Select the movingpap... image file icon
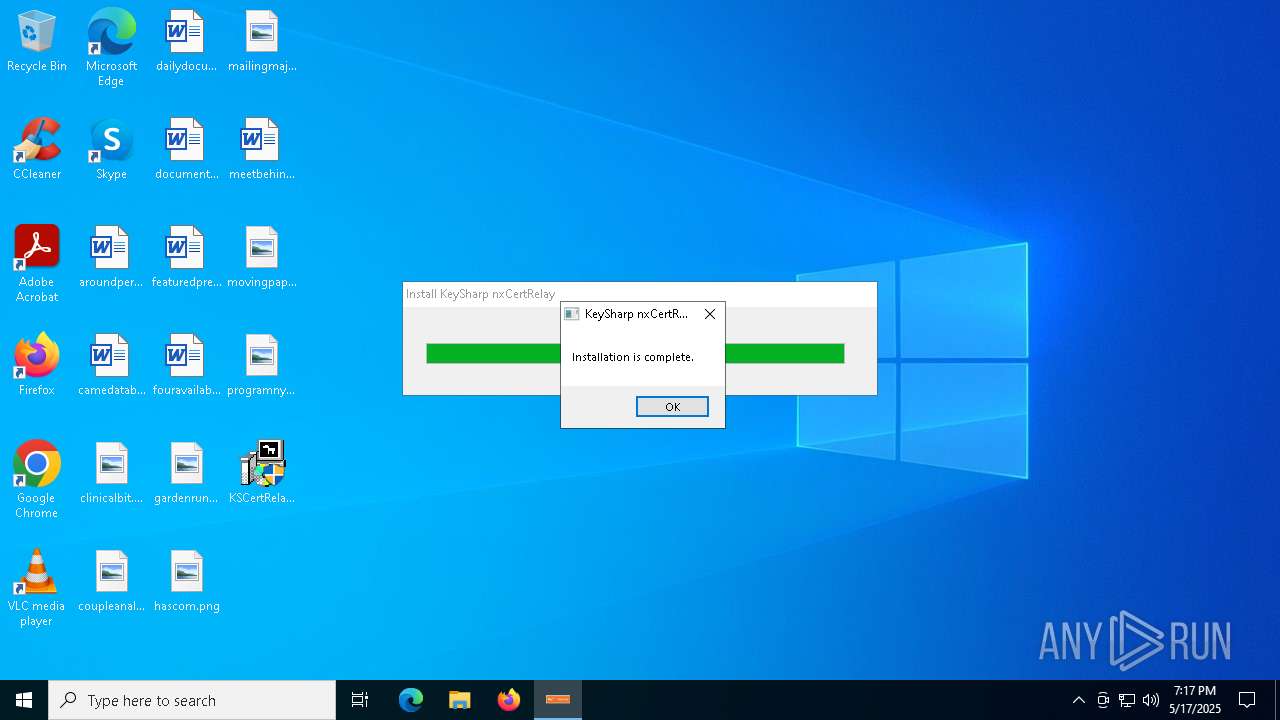1280x720 pixels. pyautogui.click(x=262, y=258)
